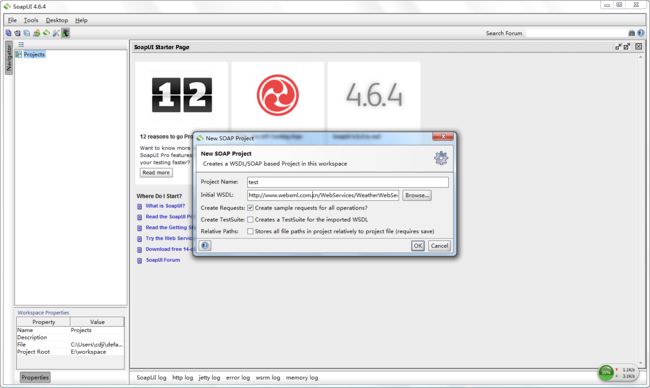650x388 pixels.
Task: Click the green network monitor widget icon
Action: [606, 372]
